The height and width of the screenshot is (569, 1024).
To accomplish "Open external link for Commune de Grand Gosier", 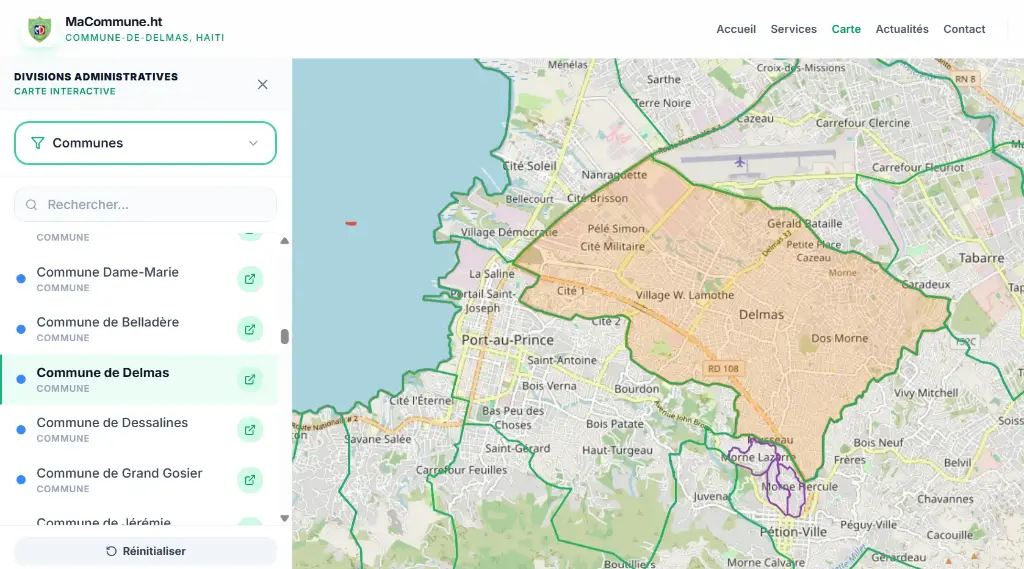I will tap(249, 480).
